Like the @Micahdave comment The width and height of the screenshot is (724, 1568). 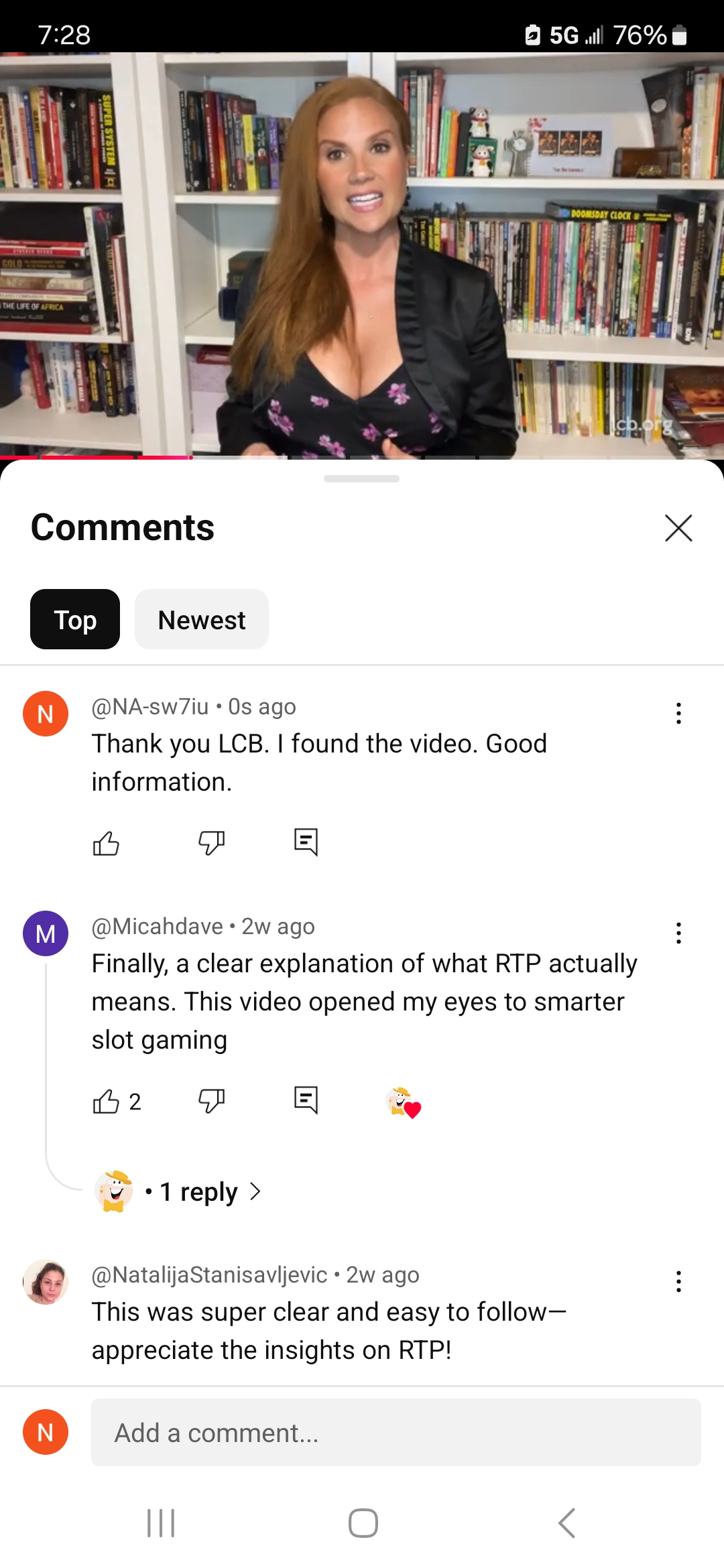coord(106,1101)
